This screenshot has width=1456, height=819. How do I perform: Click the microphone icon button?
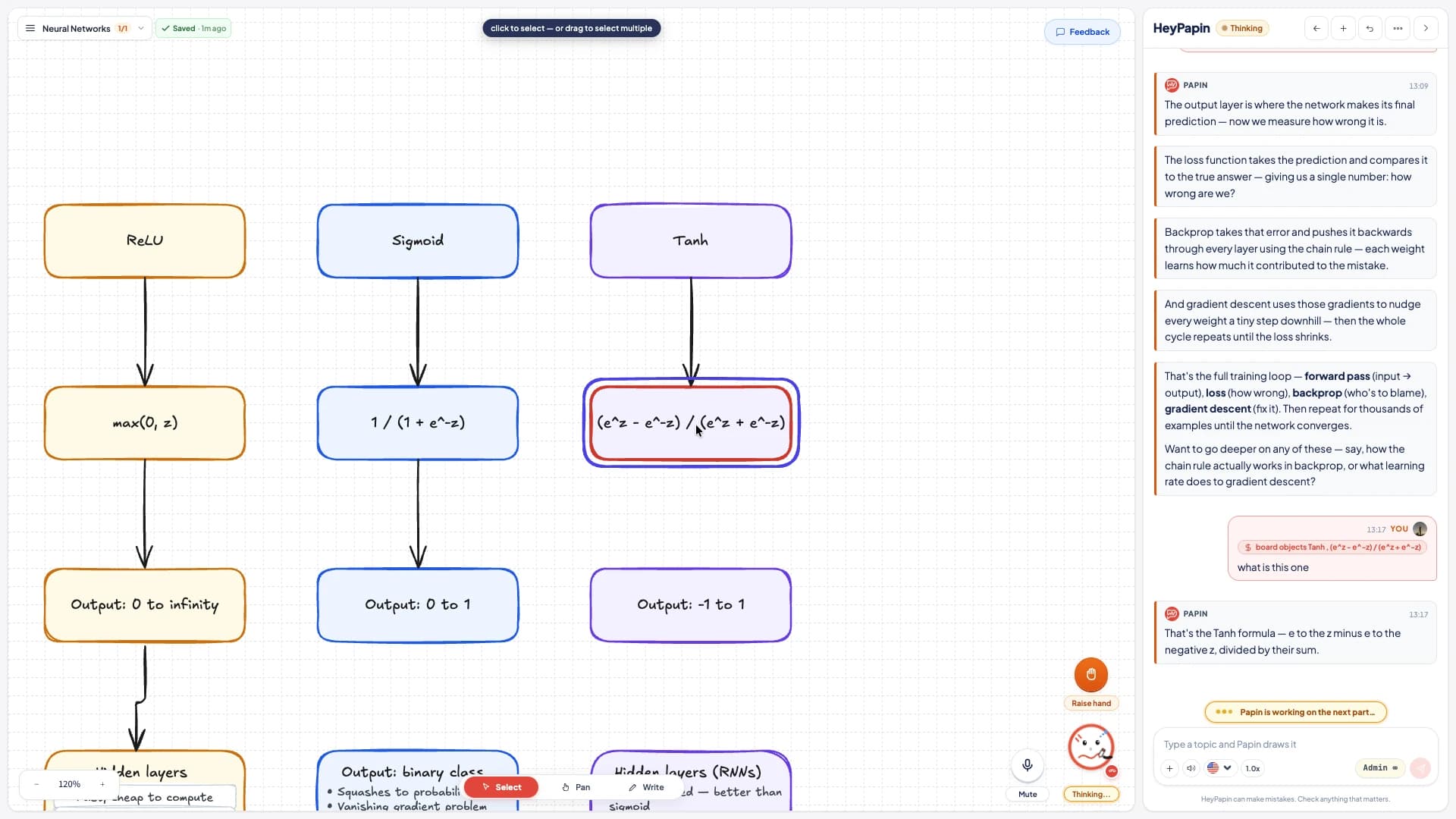(1028, 765)
